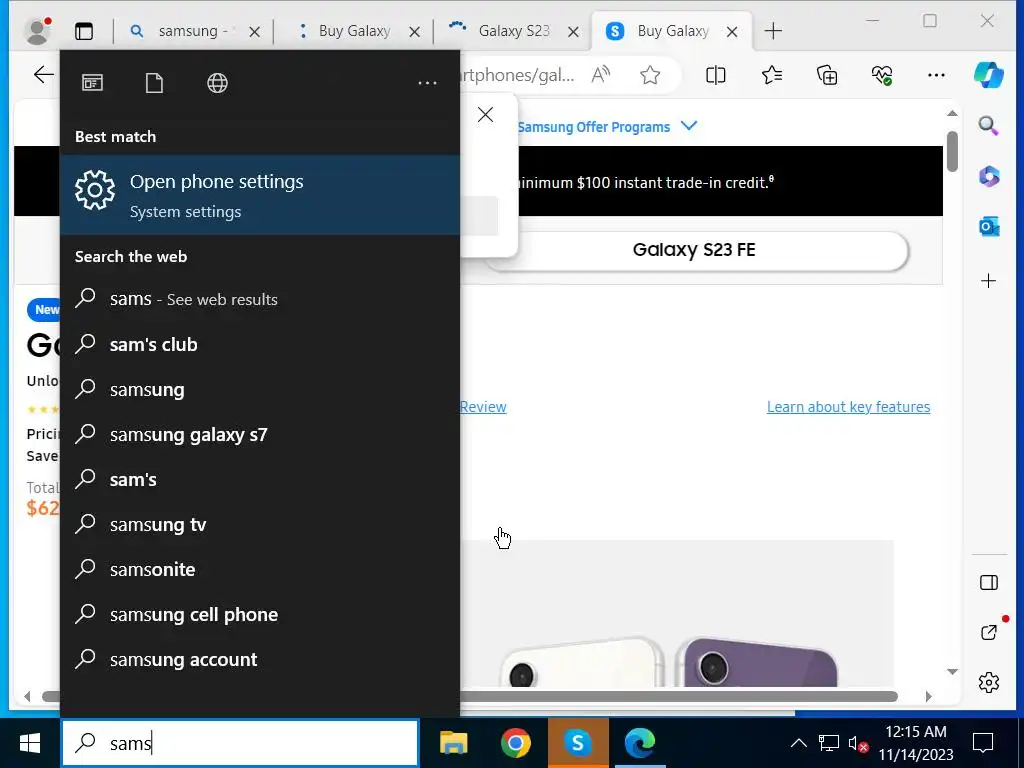Choose samsung cell phone suggestion
The width and height of the screenshot is (1024, 768).
click(x=260, y=615)
